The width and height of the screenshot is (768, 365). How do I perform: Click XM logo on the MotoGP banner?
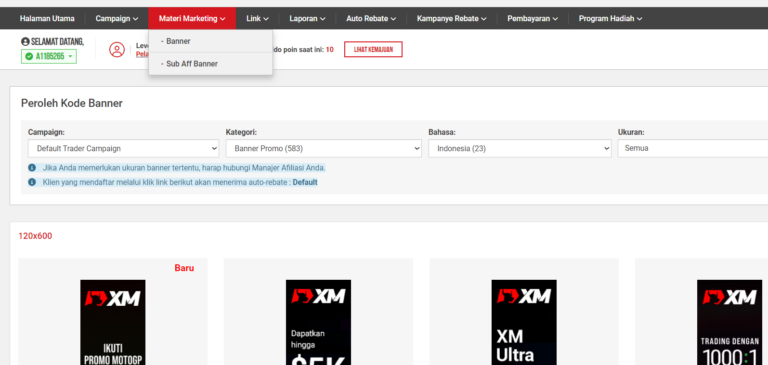(x=113, y=298)
